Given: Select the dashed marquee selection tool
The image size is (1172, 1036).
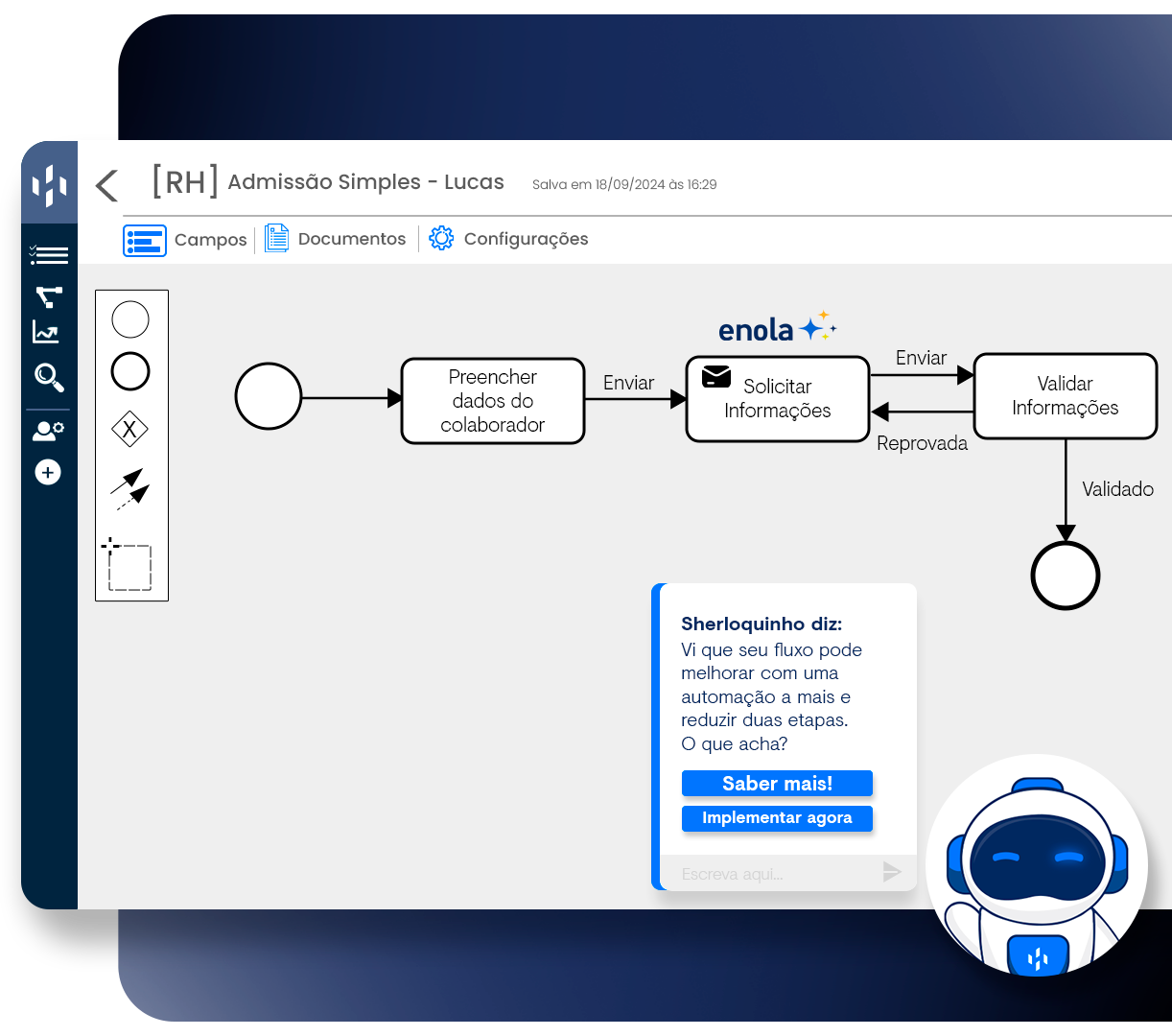Looking at the screenshot, I should [129, 566].
